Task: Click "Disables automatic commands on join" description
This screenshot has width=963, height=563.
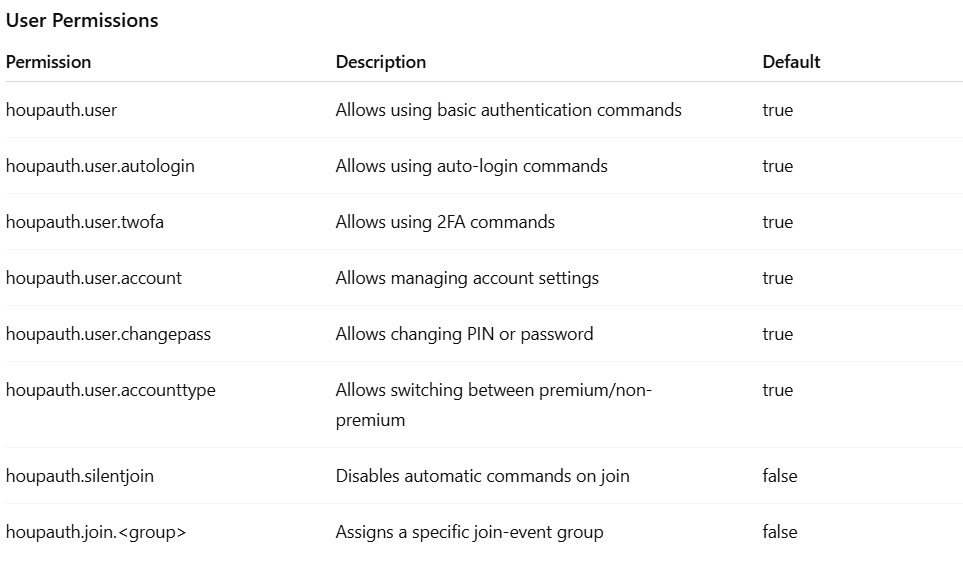Action: (x=482, y=476)
